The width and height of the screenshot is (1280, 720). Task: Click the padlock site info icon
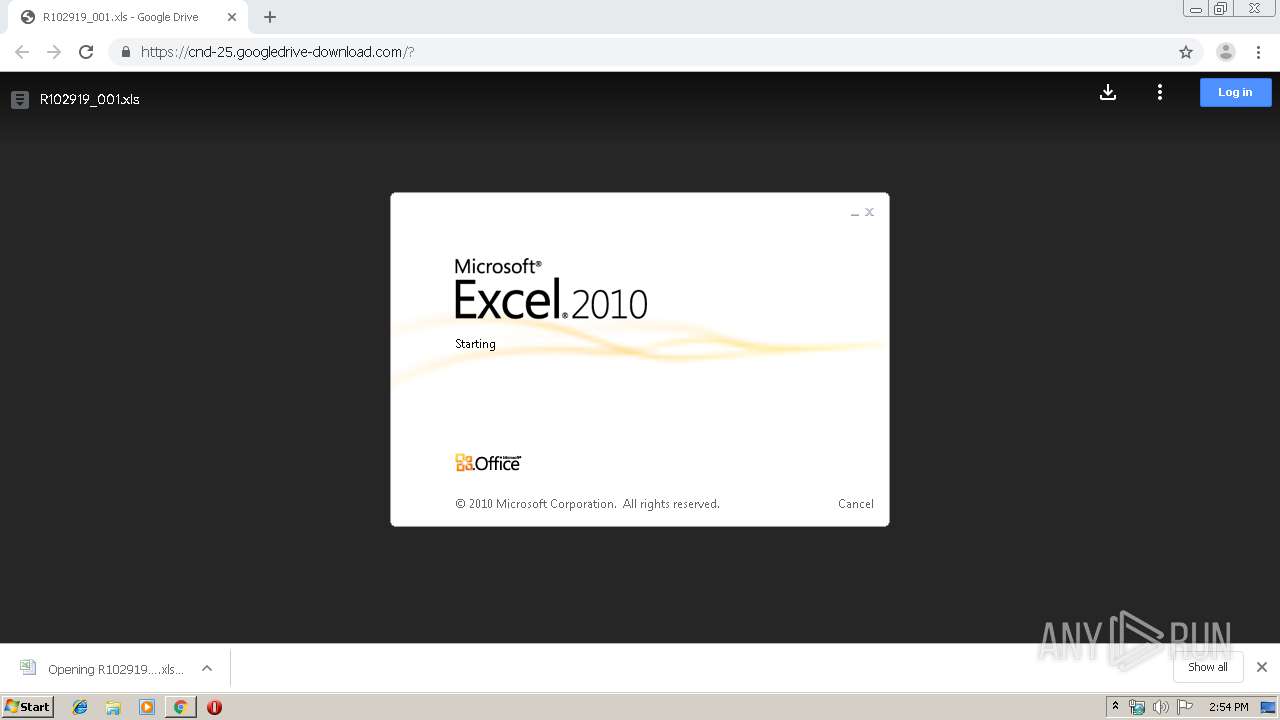[125, 52]
